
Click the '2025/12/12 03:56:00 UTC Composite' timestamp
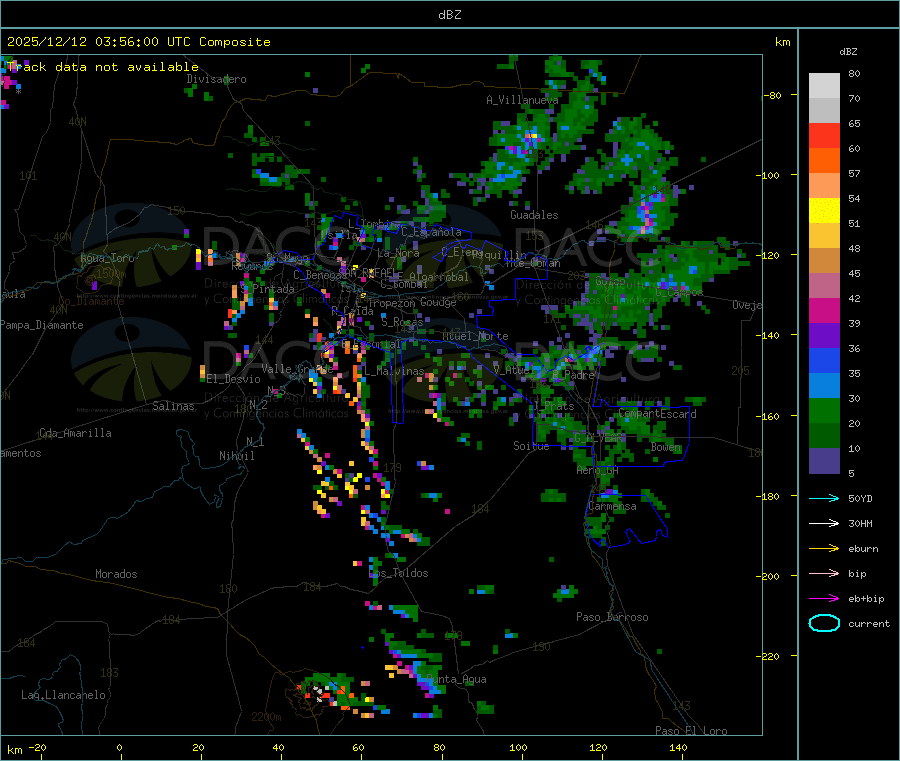138,42
